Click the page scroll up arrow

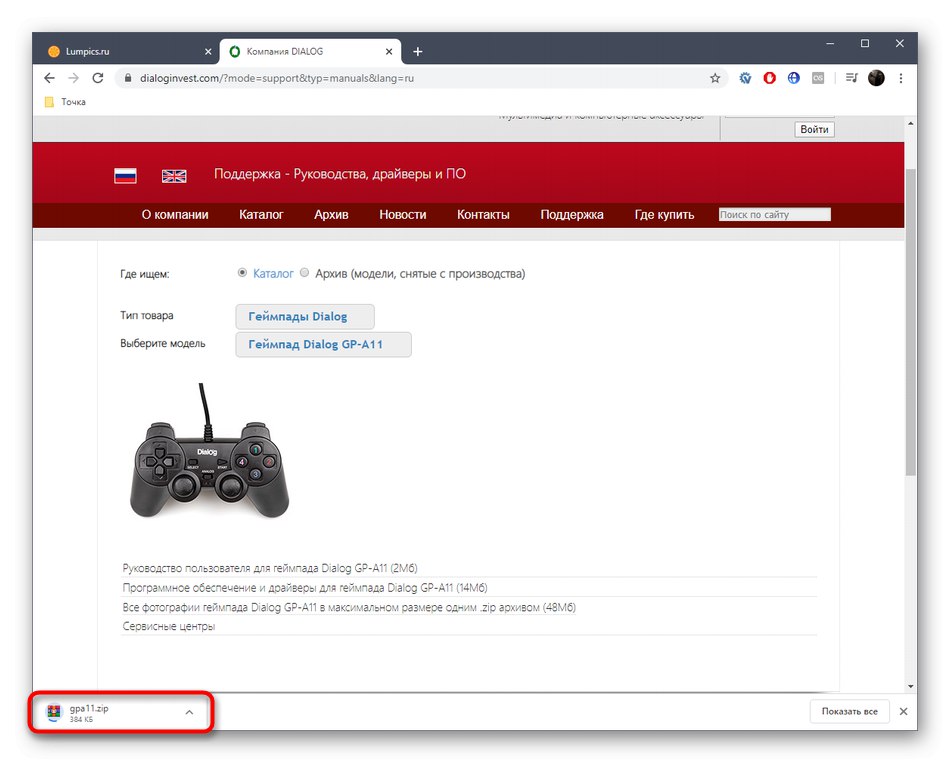[x=910, y=124]
